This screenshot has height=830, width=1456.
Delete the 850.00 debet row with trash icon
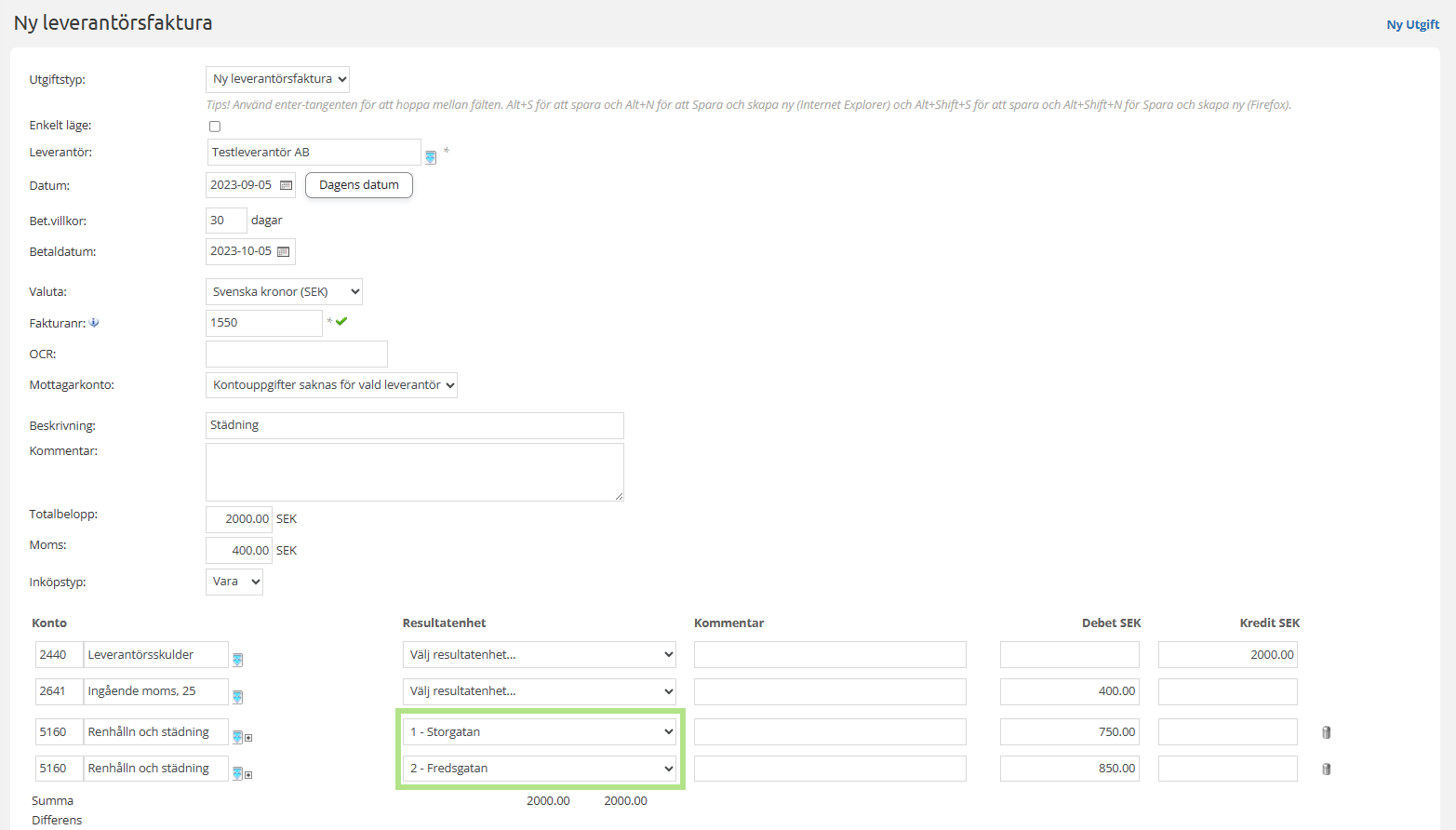1326,769
